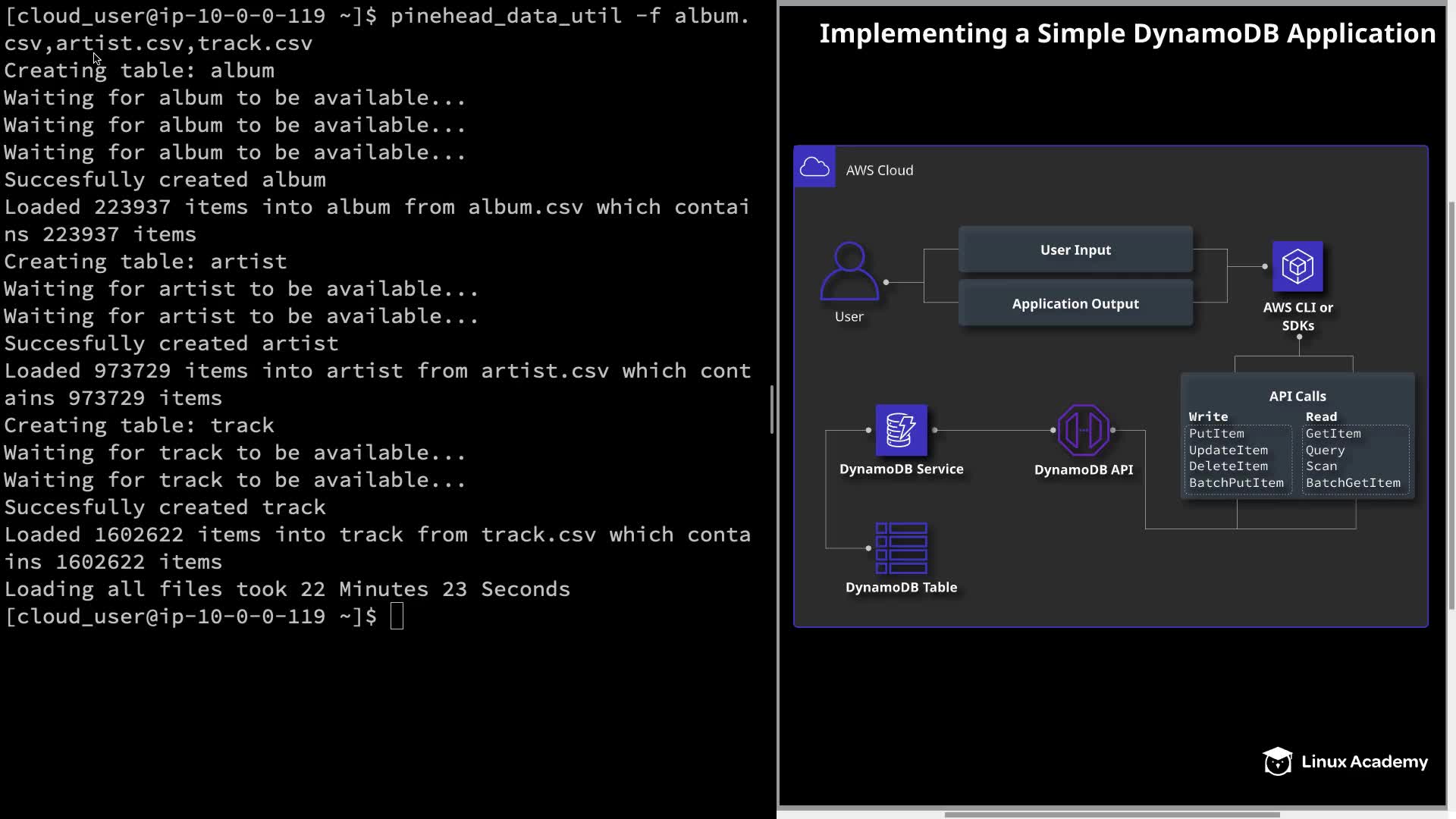Click the DynamoDB Service icon
This screenshot has width=1456, height=819.
click(x=901, y=430)
